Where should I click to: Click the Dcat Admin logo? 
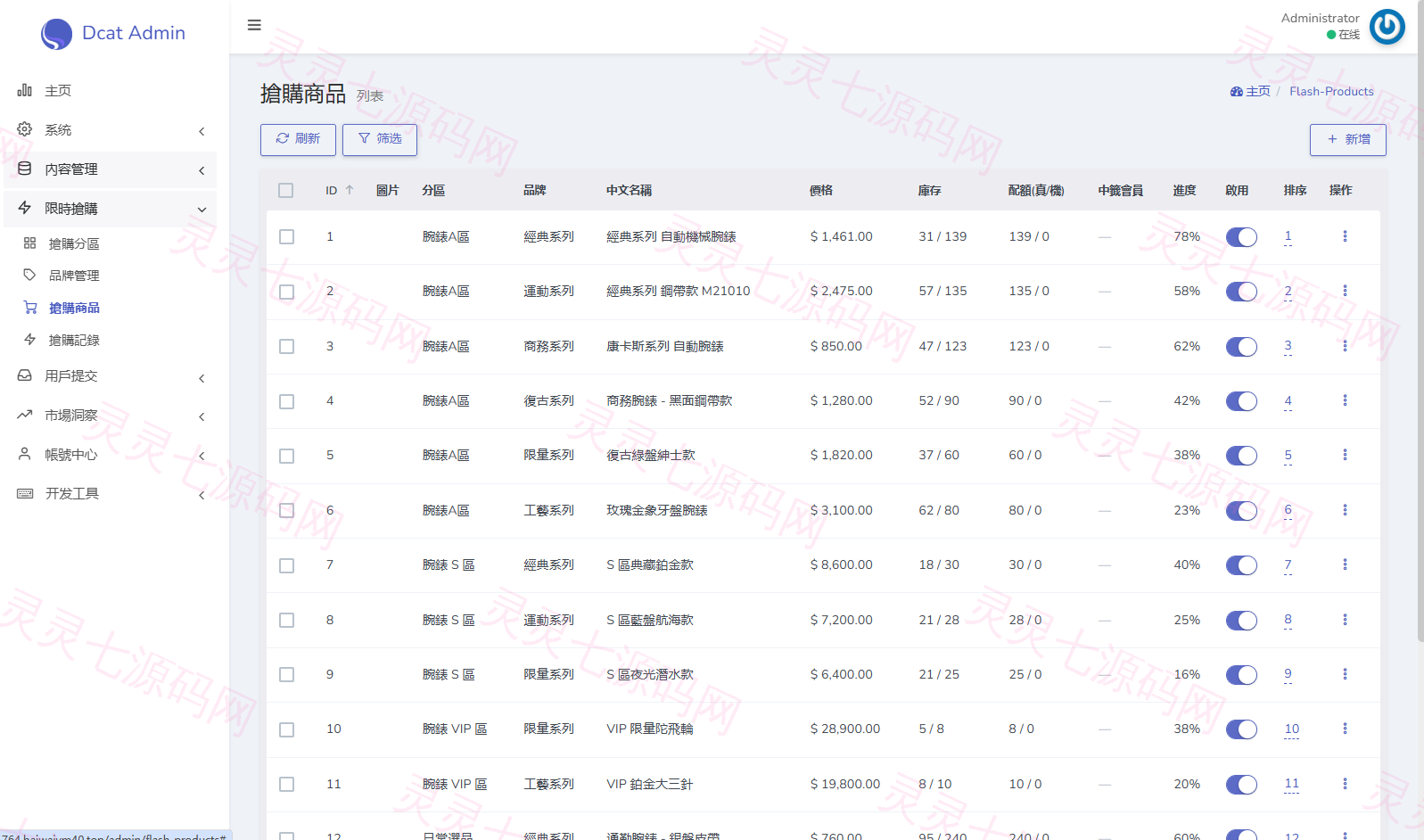click(x=113, y=33)
